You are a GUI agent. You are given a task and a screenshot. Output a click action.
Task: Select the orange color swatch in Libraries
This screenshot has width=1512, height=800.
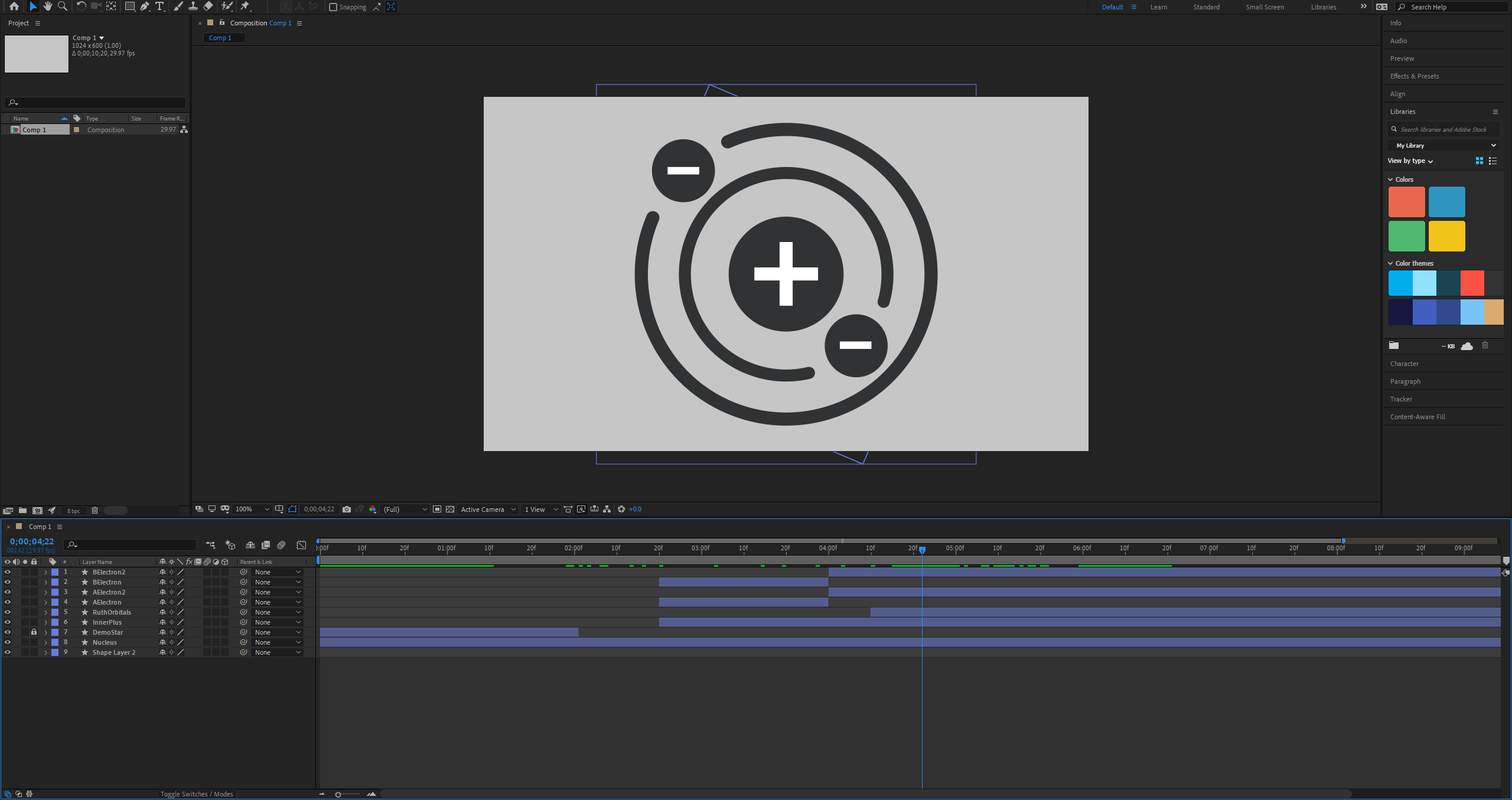coord(1407,201)
